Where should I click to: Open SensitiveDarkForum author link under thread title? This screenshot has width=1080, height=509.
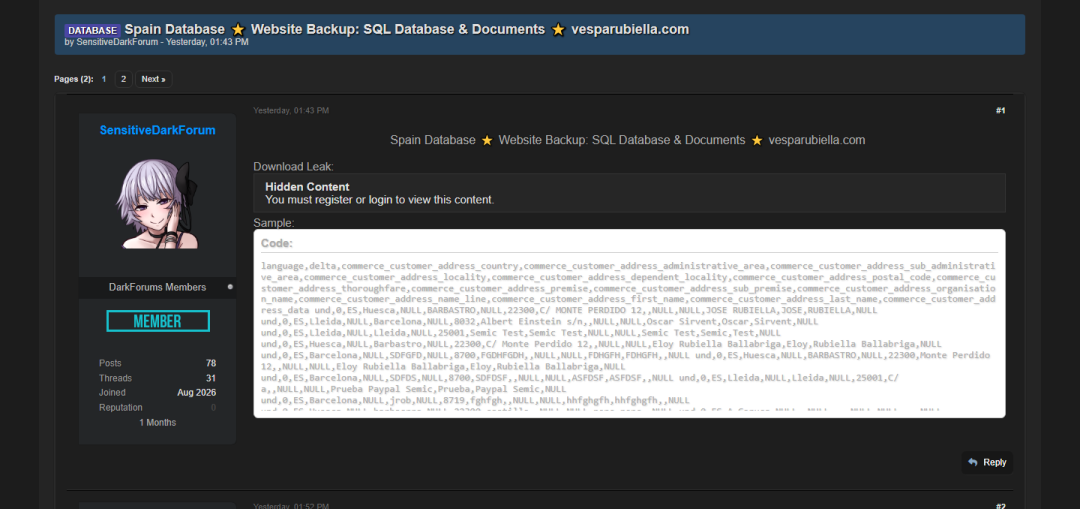(x=116, y=42)
